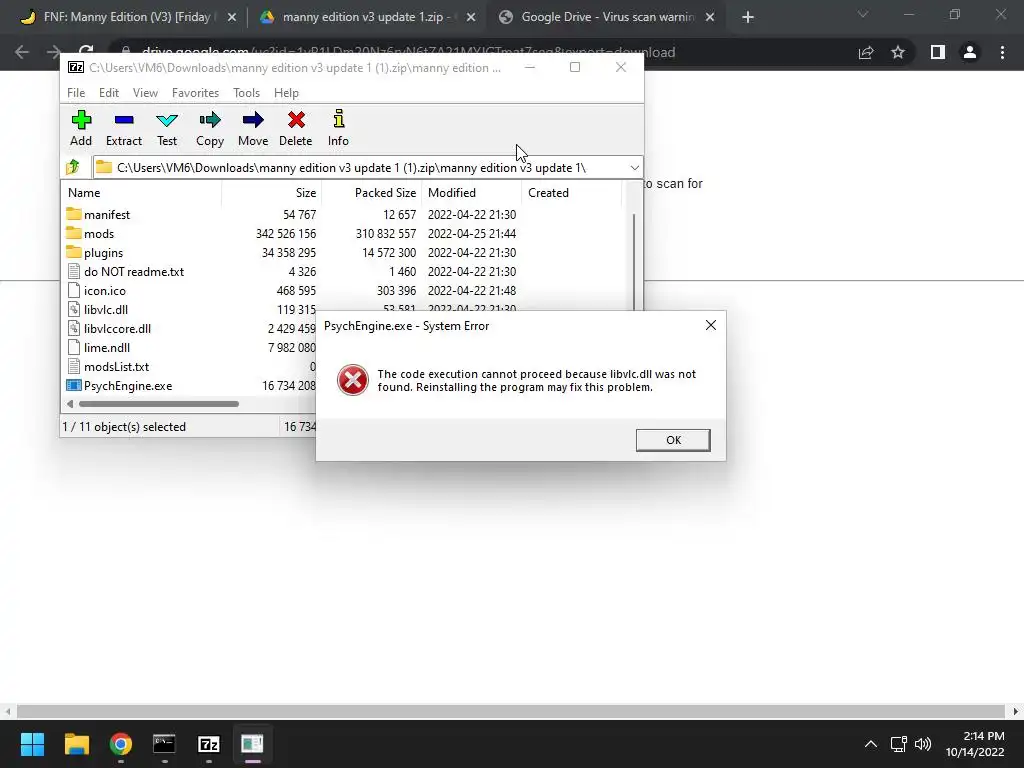Close the PsychEngine.exe System Error dialog

point(711,325)
